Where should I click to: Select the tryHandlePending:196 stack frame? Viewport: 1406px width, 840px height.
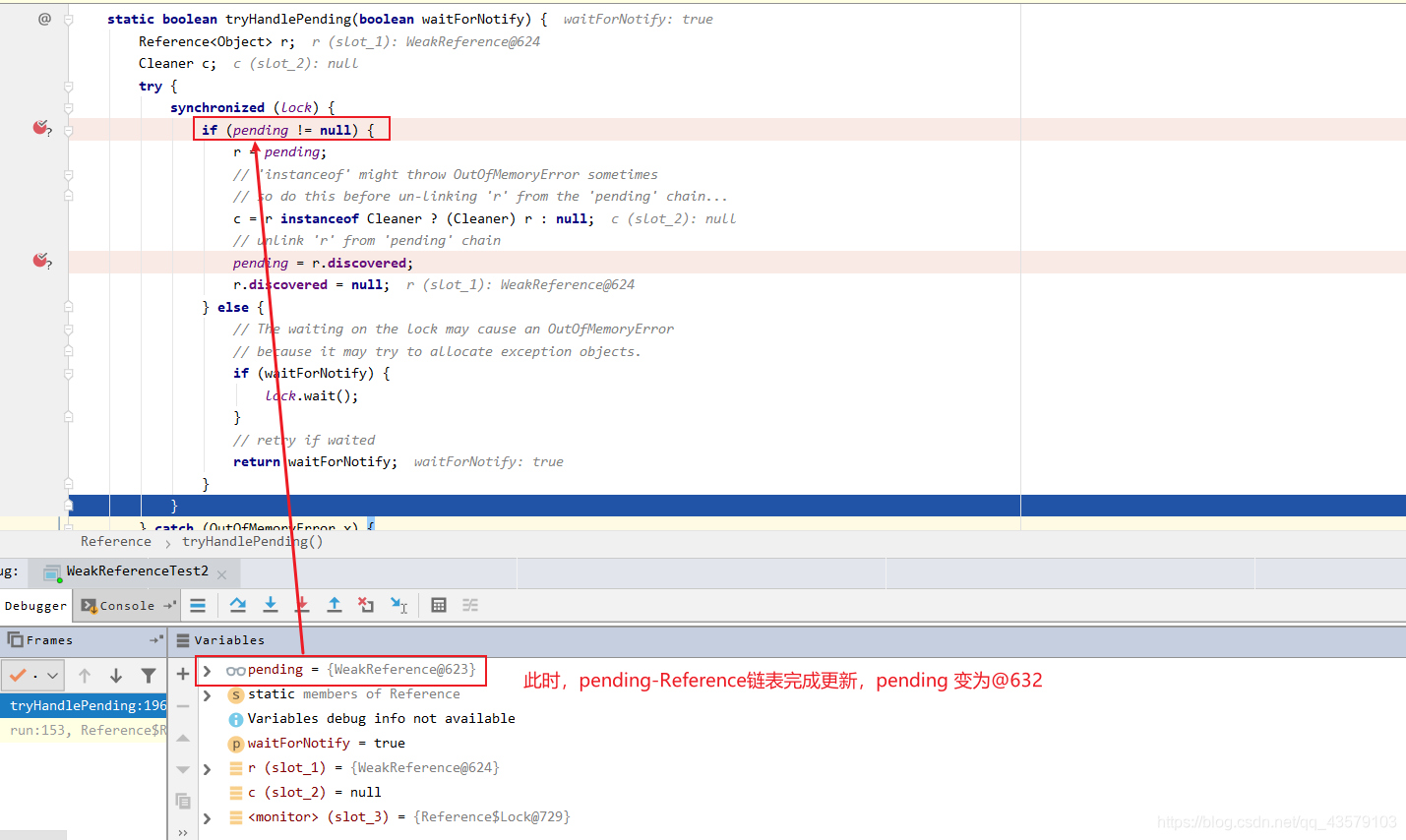coord(84,705)
